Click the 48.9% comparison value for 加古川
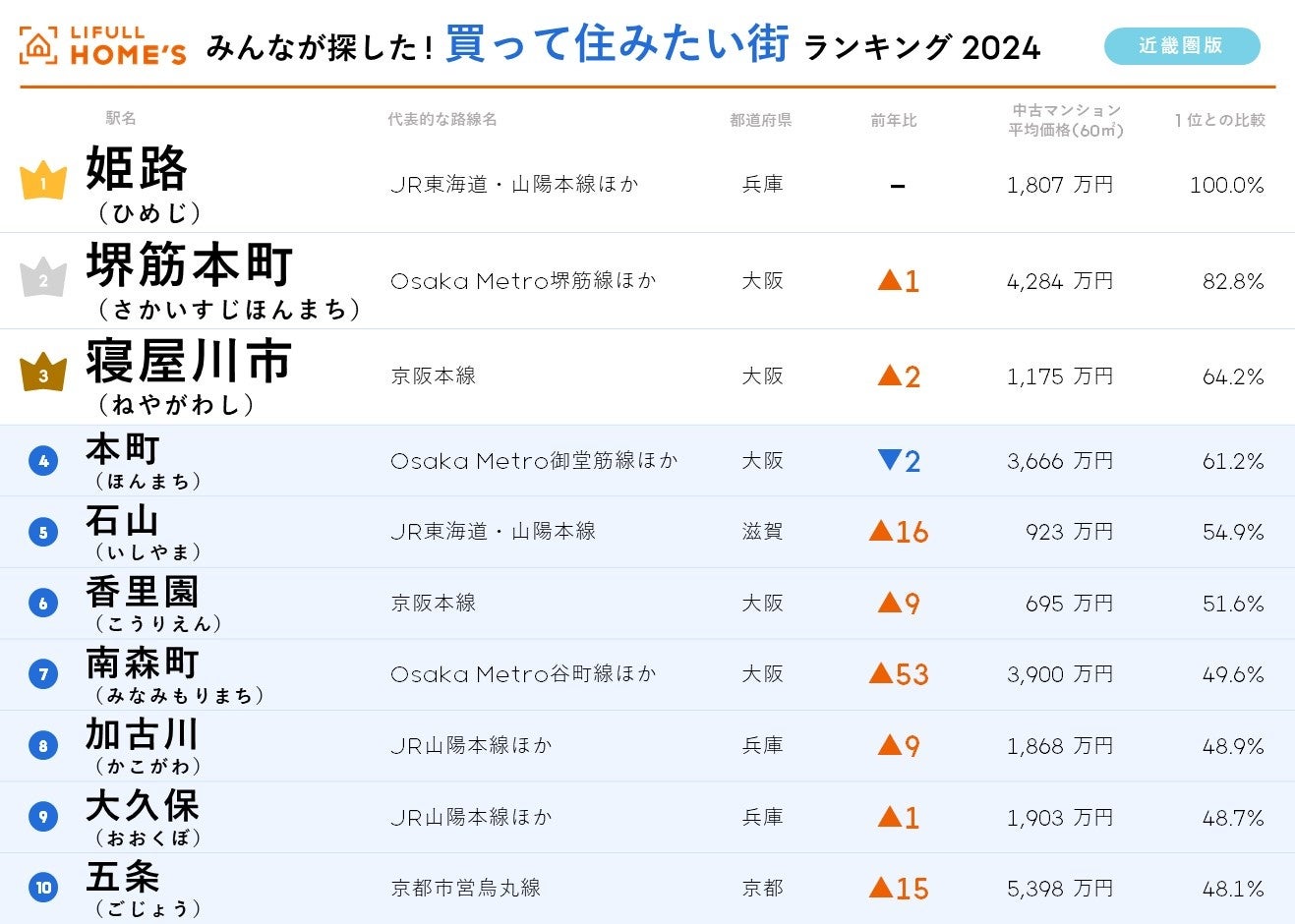The width and height of the screenshot is (1295, 924). (1233, 746)
